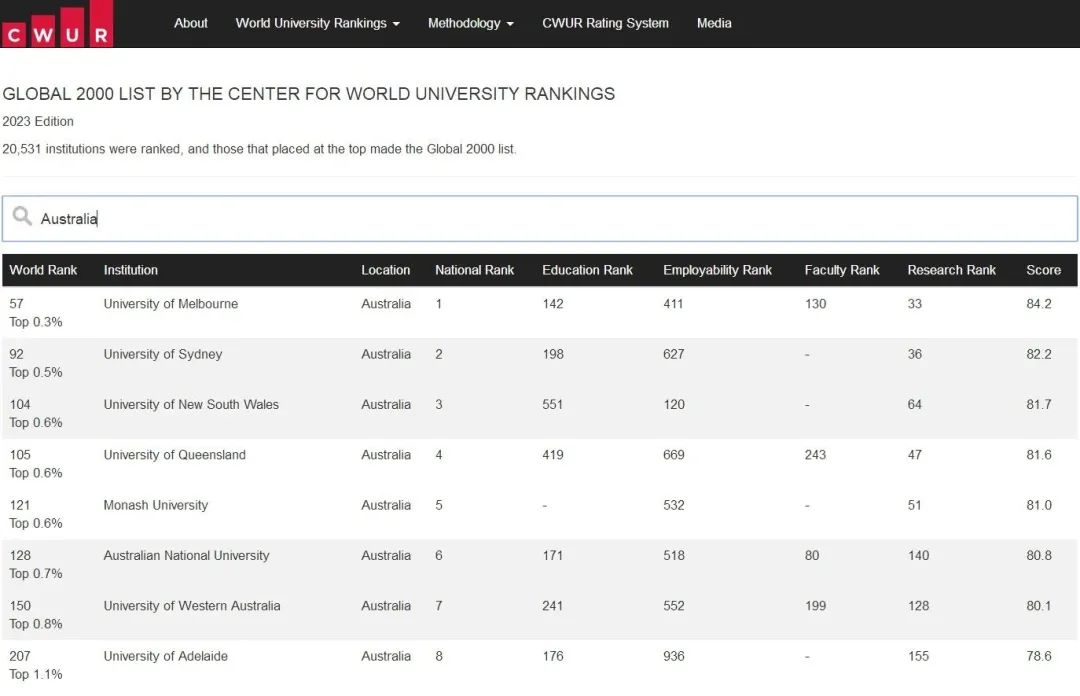1080x696 pixels.
Task: Open the About page
Action: (190, 23)
